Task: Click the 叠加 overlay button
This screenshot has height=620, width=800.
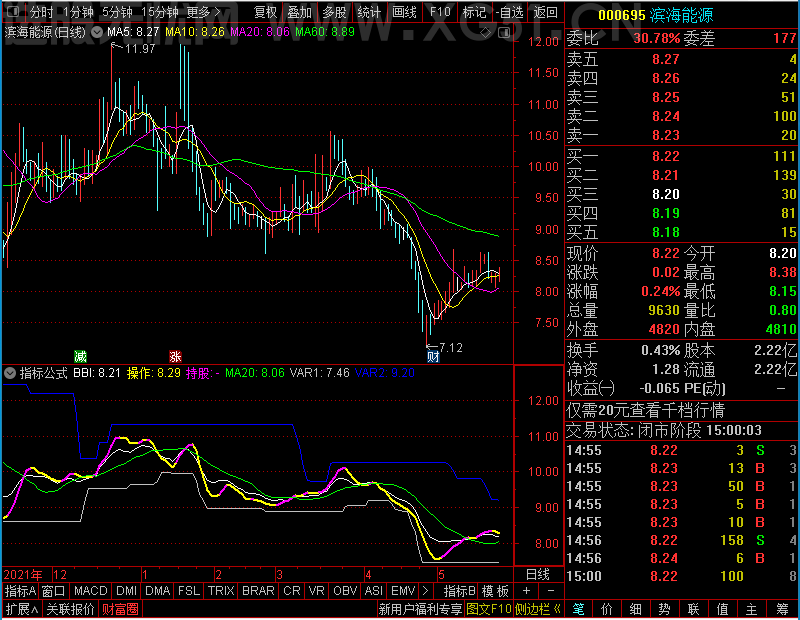Action: click(300, 12)
